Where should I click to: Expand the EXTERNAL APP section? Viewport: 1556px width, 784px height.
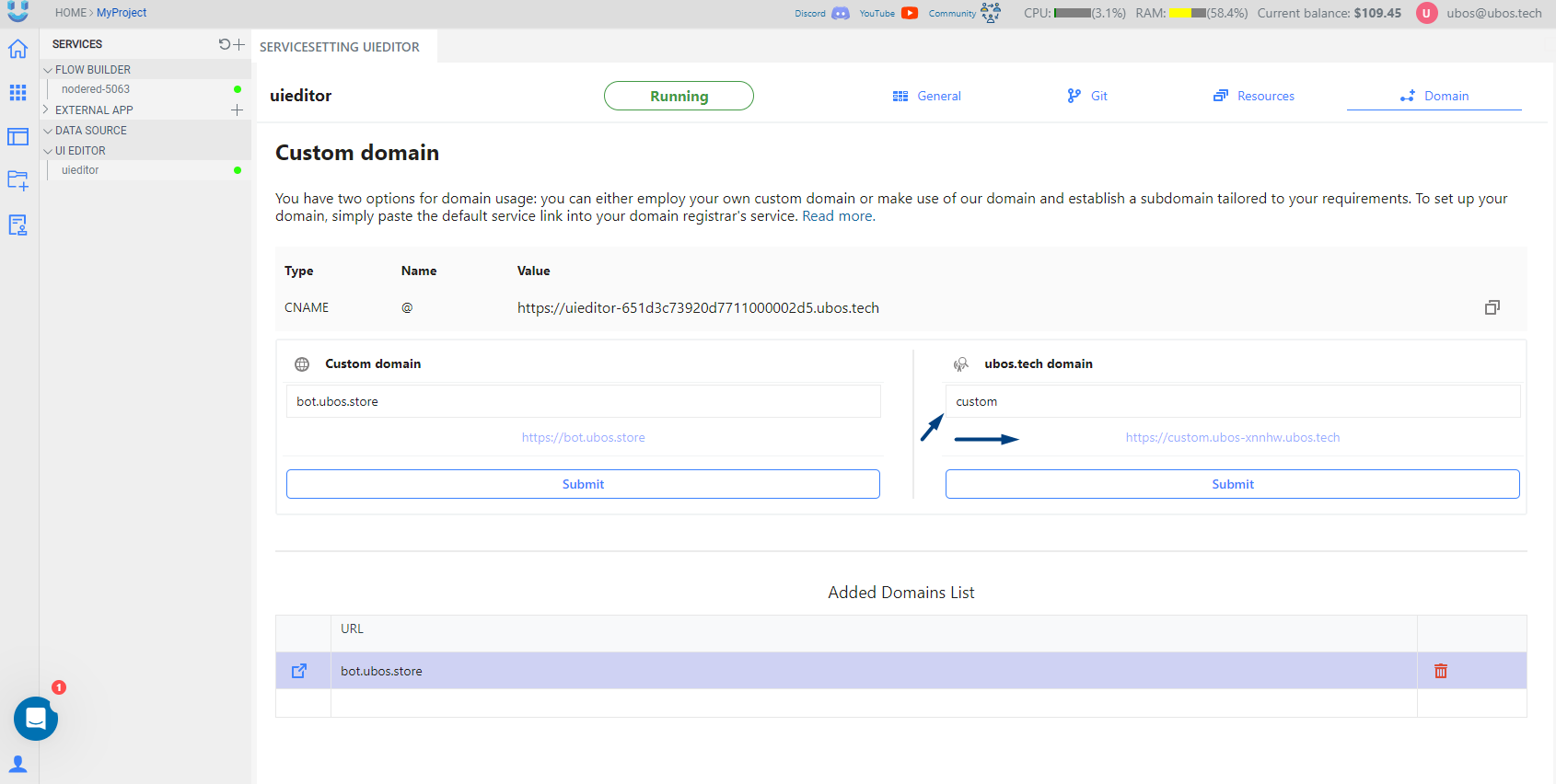coord(46,110)
